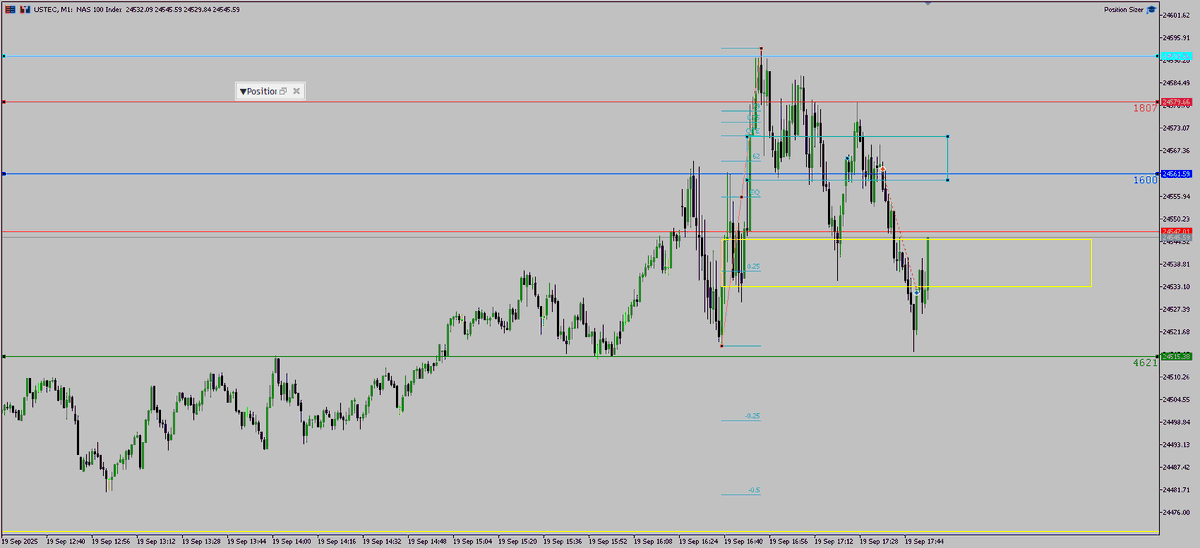
Task: Expand the minimized Position panel triangle
Action: pos(242,91)
